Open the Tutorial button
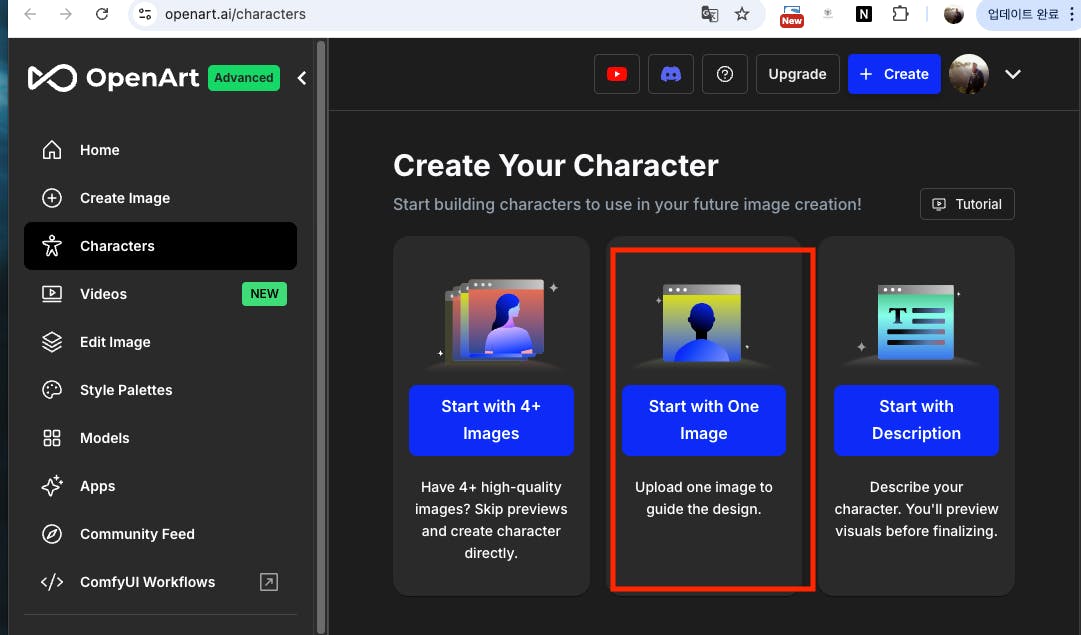 coord(967,204)
